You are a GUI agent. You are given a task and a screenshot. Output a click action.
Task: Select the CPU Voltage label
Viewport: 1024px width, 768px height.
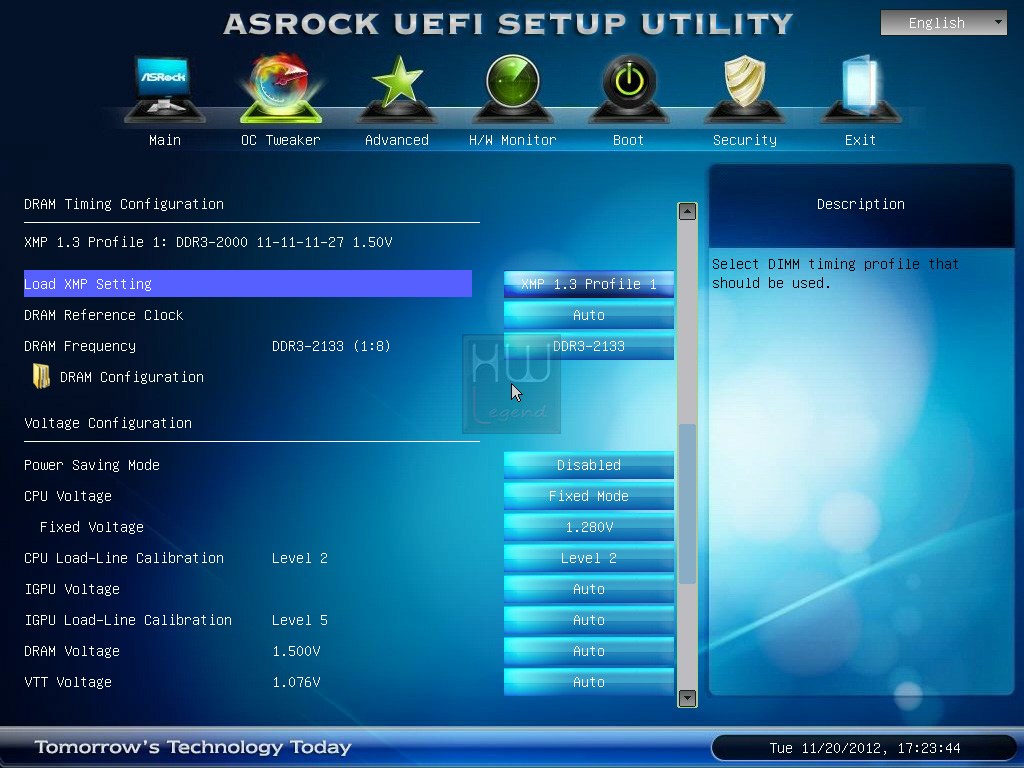[68, 496]
